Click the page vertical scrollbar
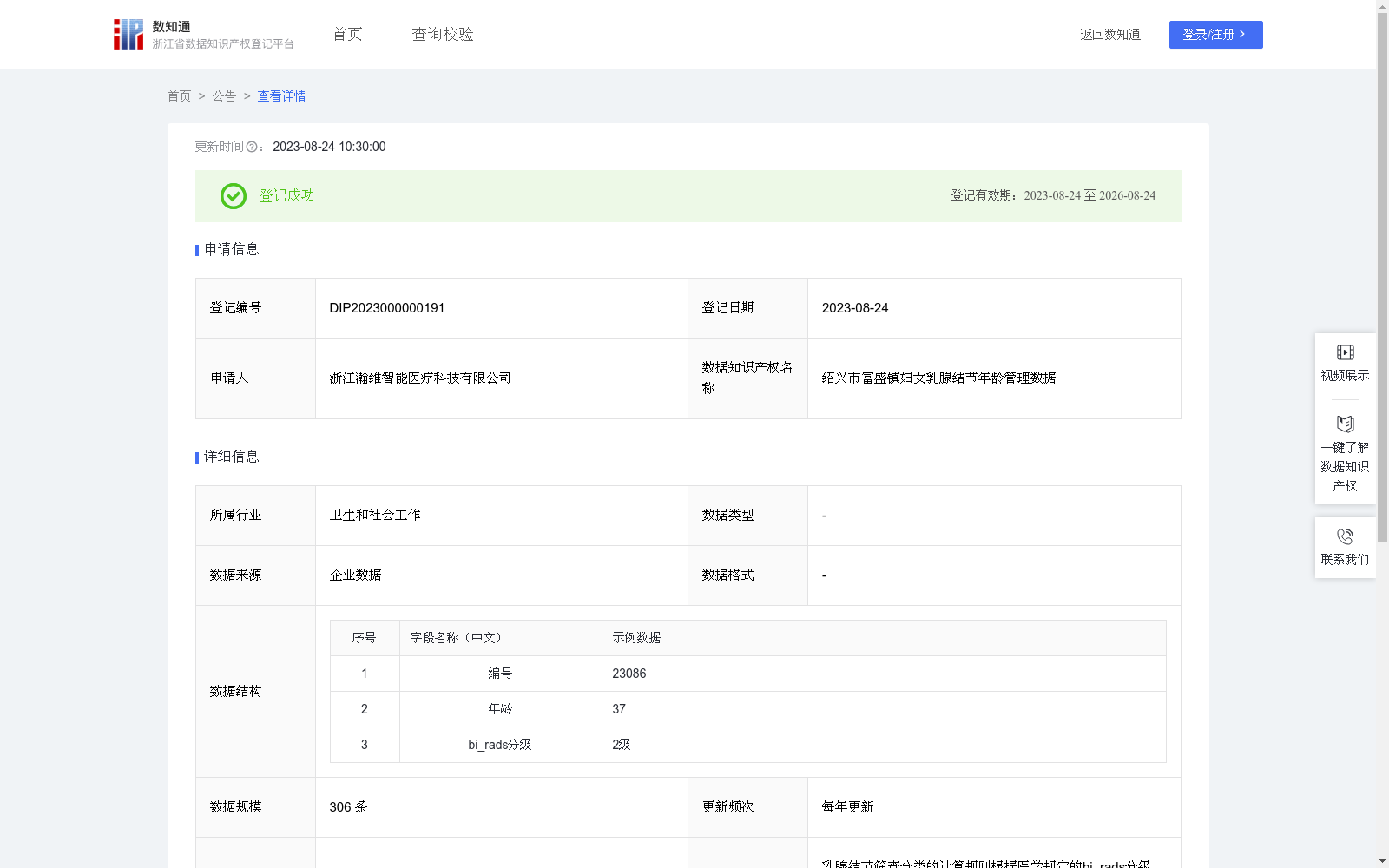1389x868 pixels. (1382, 278)
